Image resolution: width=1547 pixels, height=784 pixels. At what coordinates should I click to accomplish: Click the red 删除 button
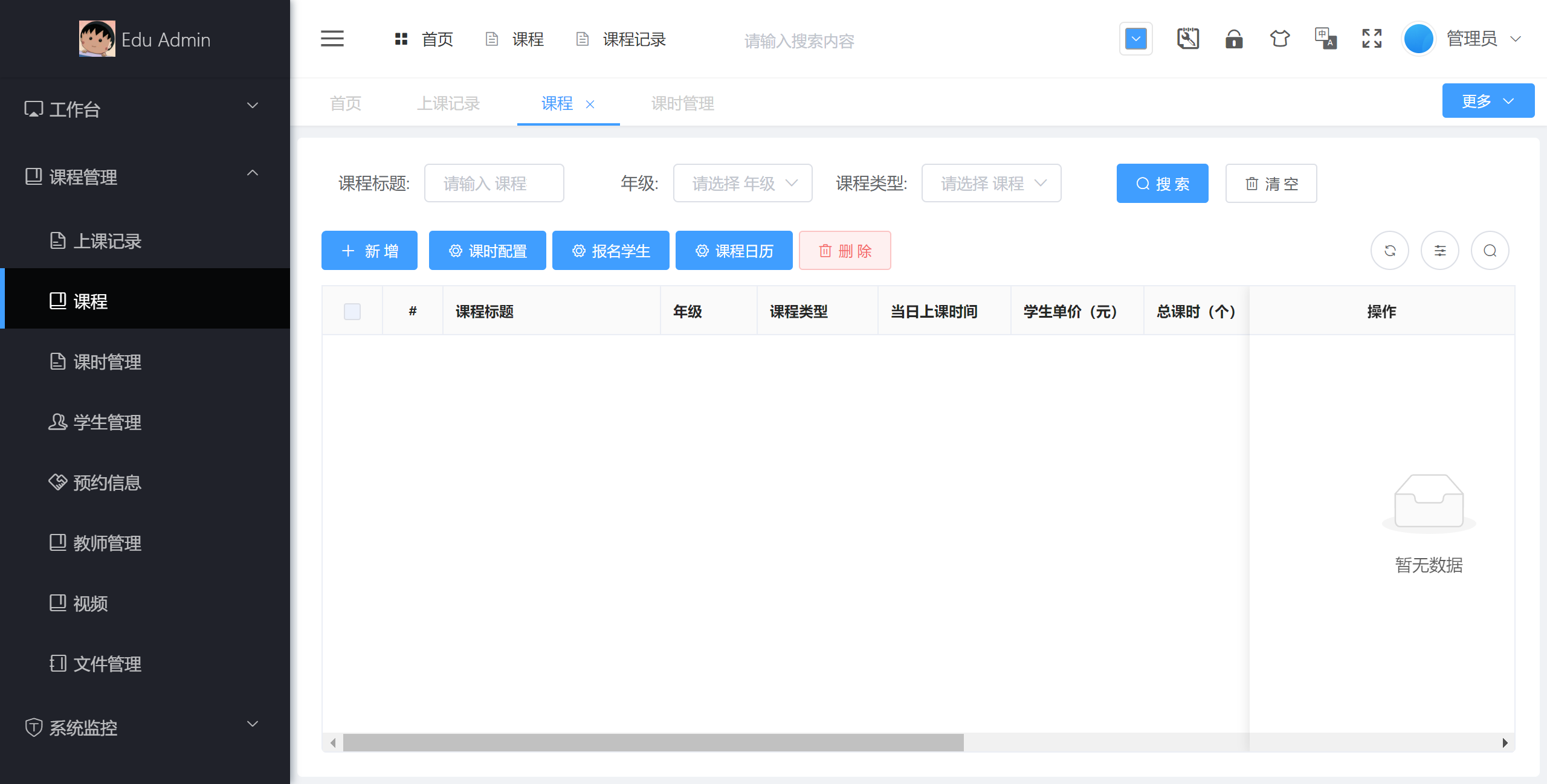[x=845, y=250]
